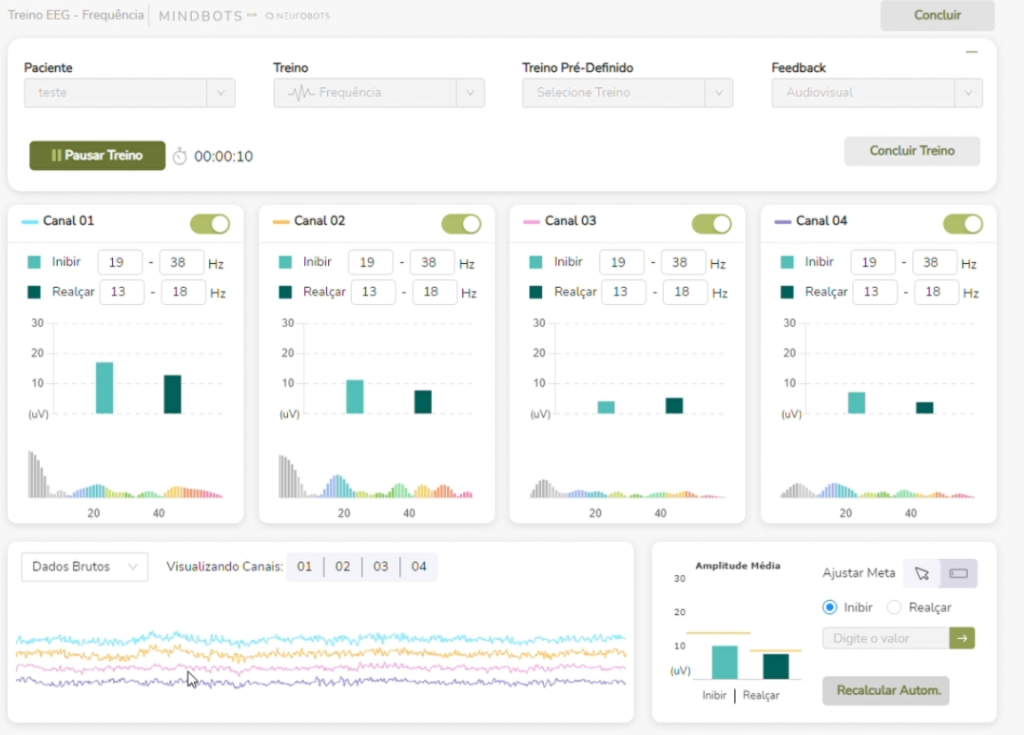1024x735 pixels.
Task: Click Canal 01 Inibir teal color square
Action: pos(34,262)
